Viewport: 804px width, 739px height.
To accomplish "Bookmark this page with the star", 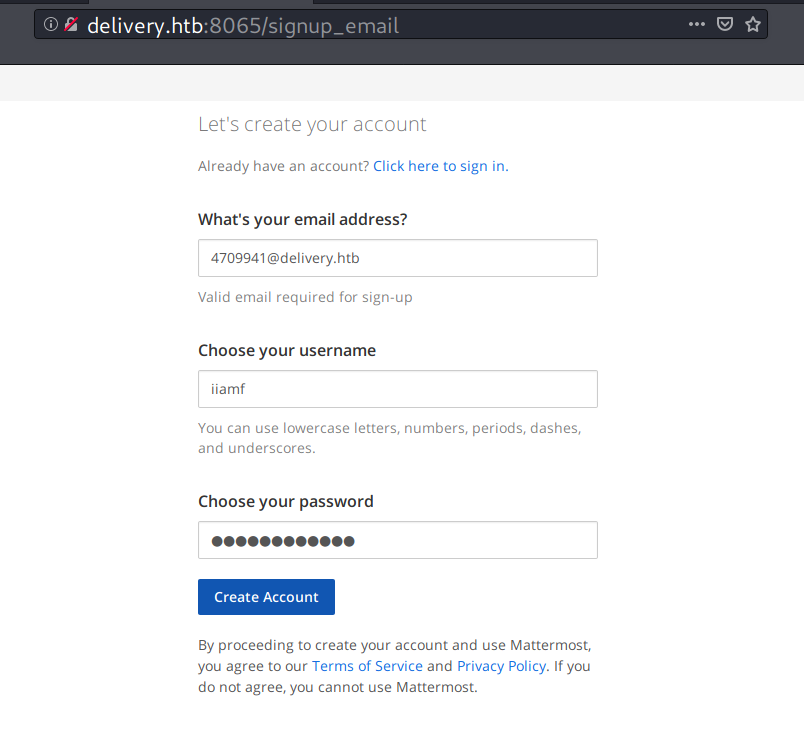I will point(753,24).
